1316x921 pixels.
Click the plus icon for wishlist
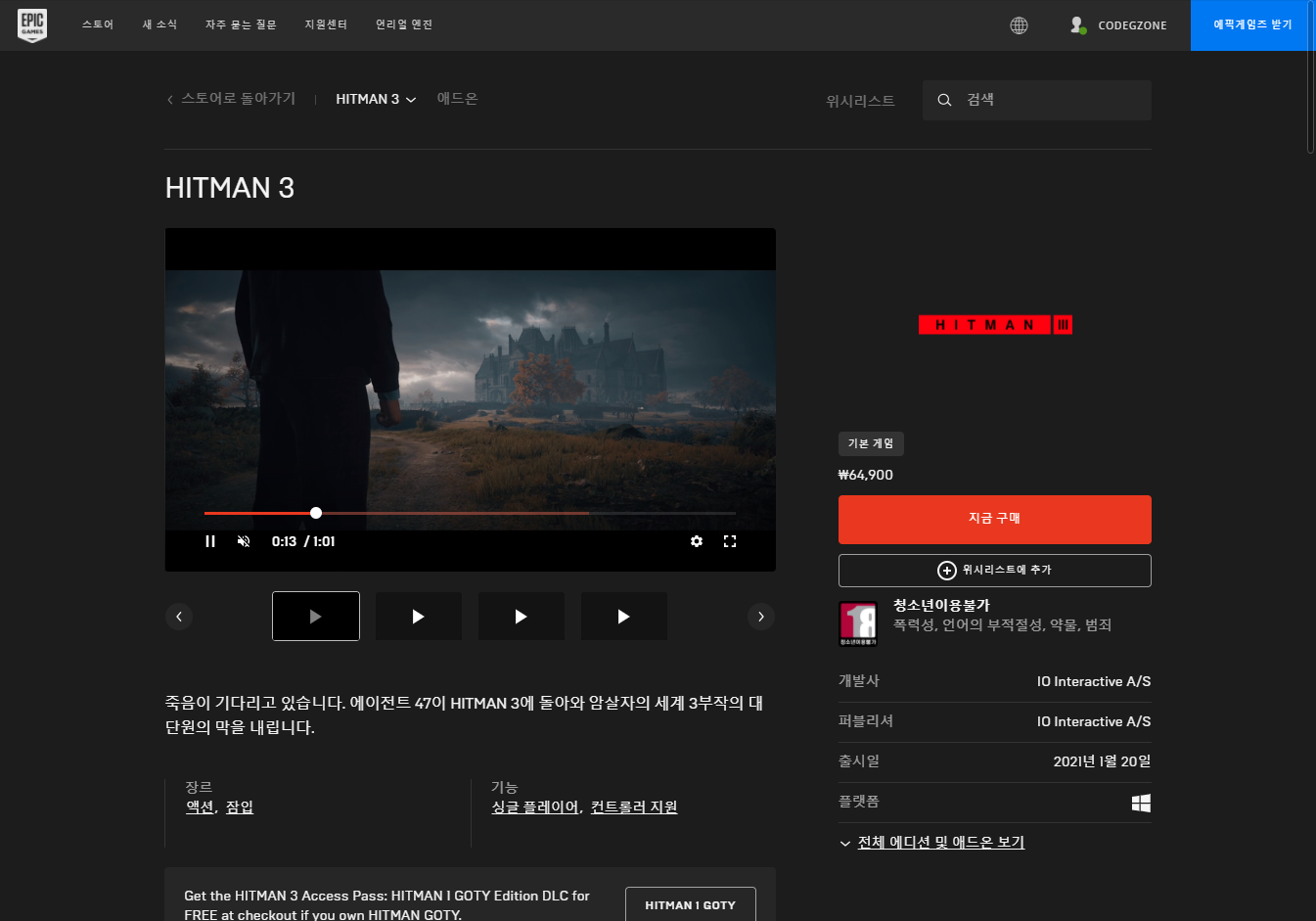coord(946,571)
